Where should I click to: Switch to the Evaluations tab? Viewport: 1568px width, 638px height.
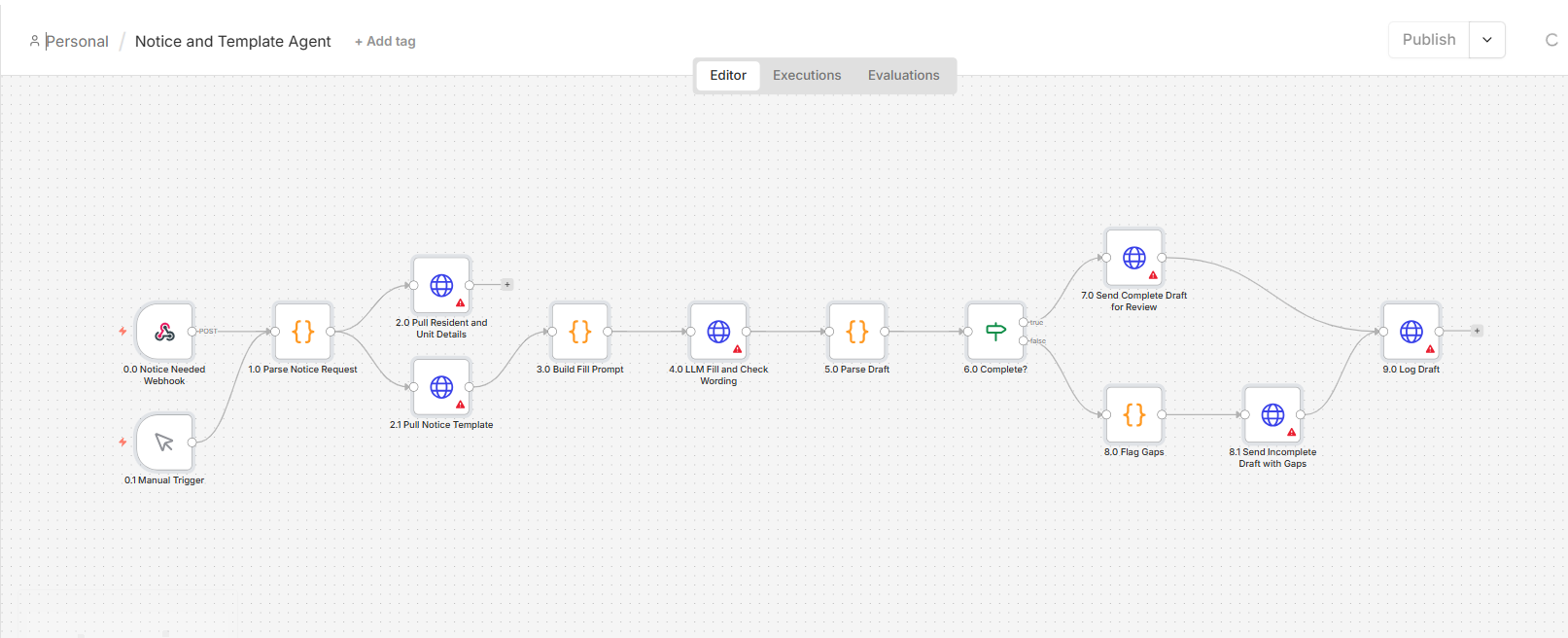904,76
